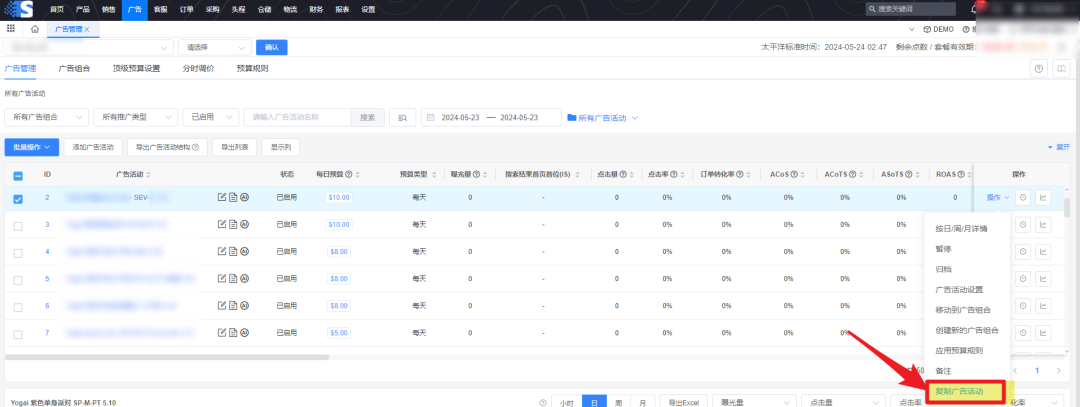1080x407 pixels.
Task: Open the 已启用 status dropdown
Action: coord(211,118)
